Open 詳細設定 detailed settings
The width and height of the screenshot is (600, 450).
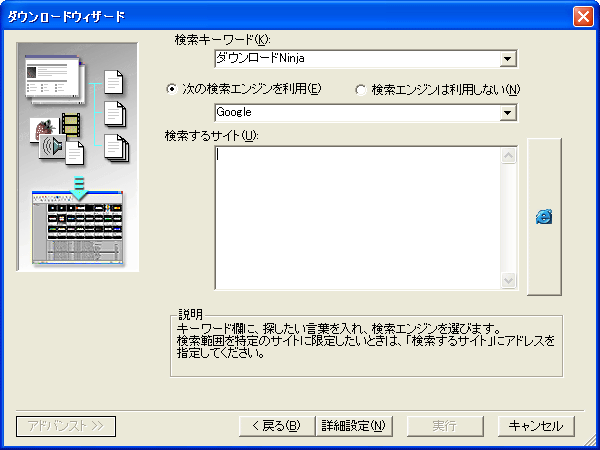[354, 426]
